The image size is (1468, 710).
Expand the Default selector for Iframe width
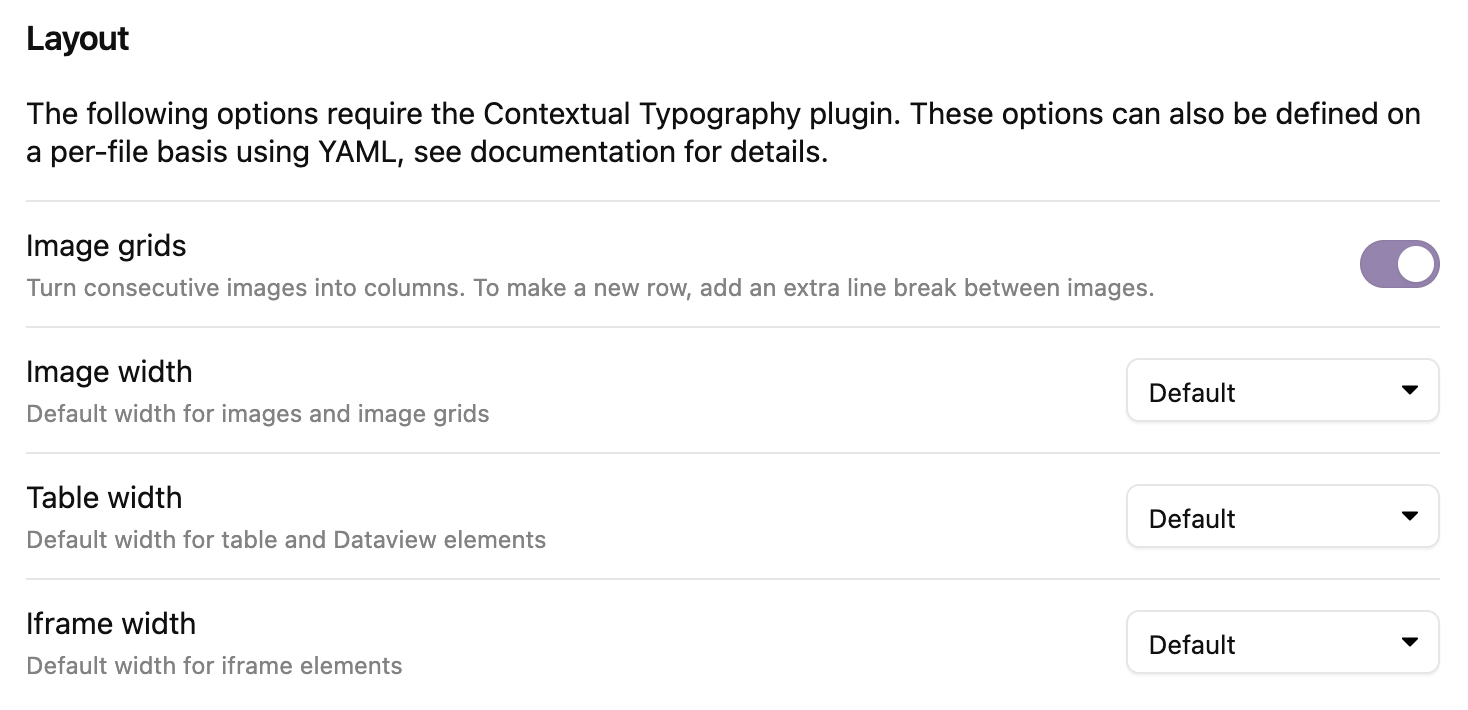pos(1282,643)
